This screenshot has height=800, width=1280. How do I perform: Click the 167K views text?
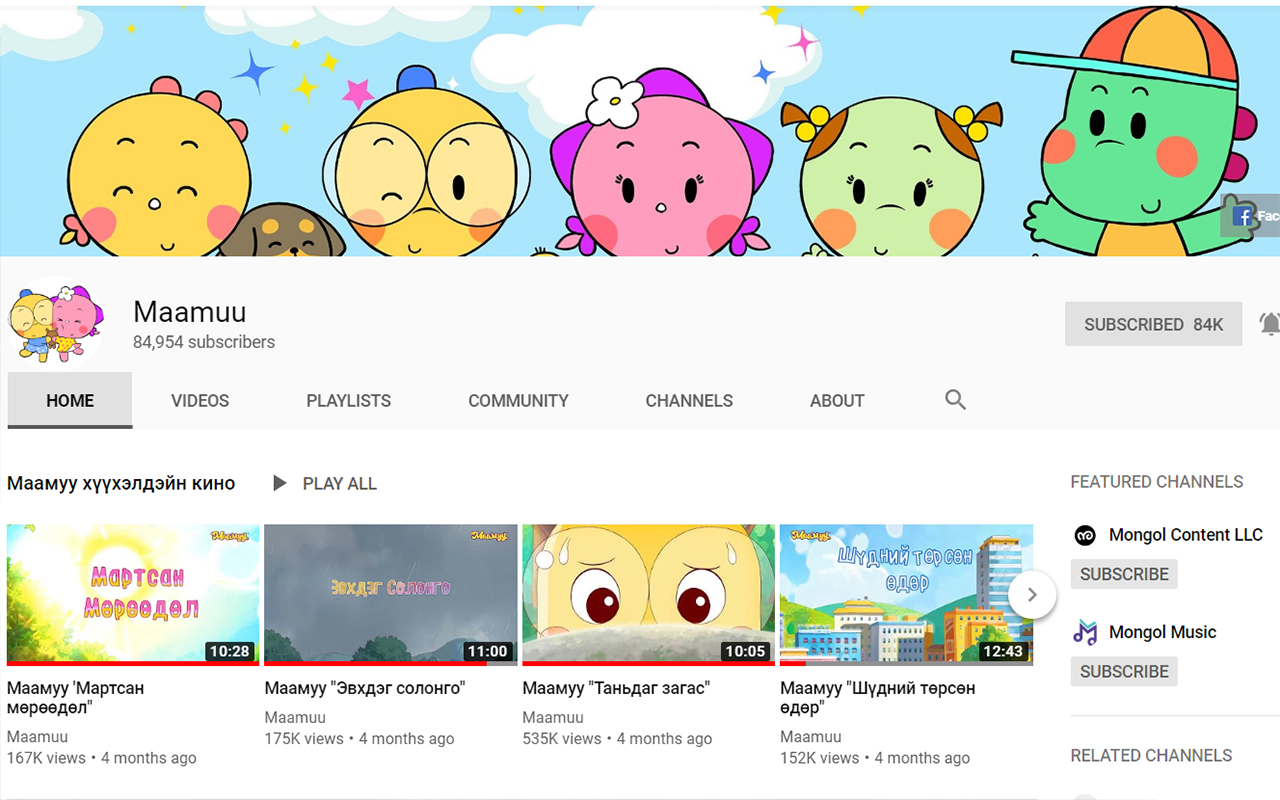(47, 758)
